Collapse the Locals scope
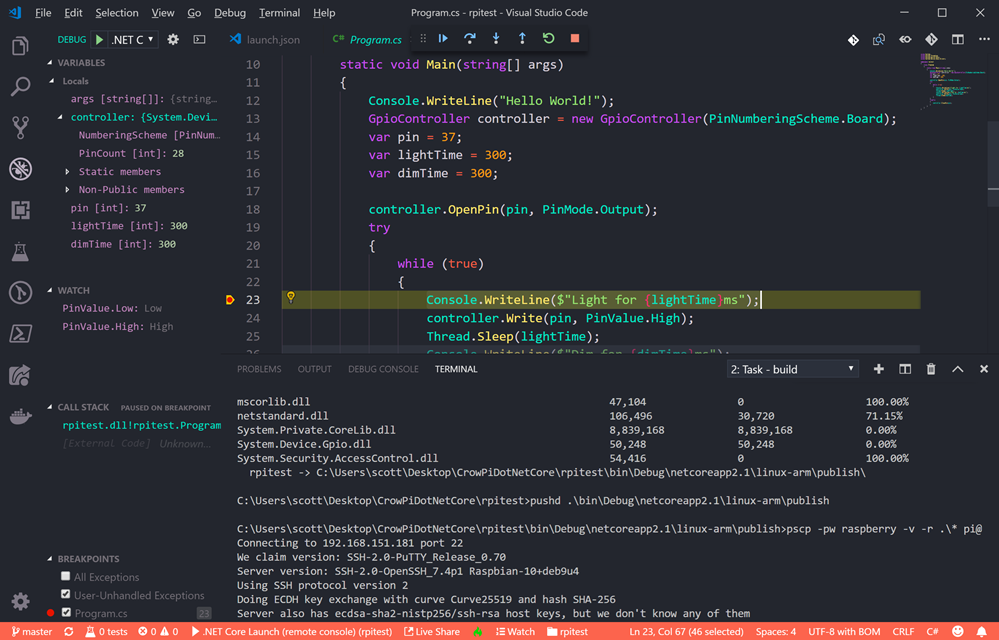999x640 pixels. tap(52, 81)
